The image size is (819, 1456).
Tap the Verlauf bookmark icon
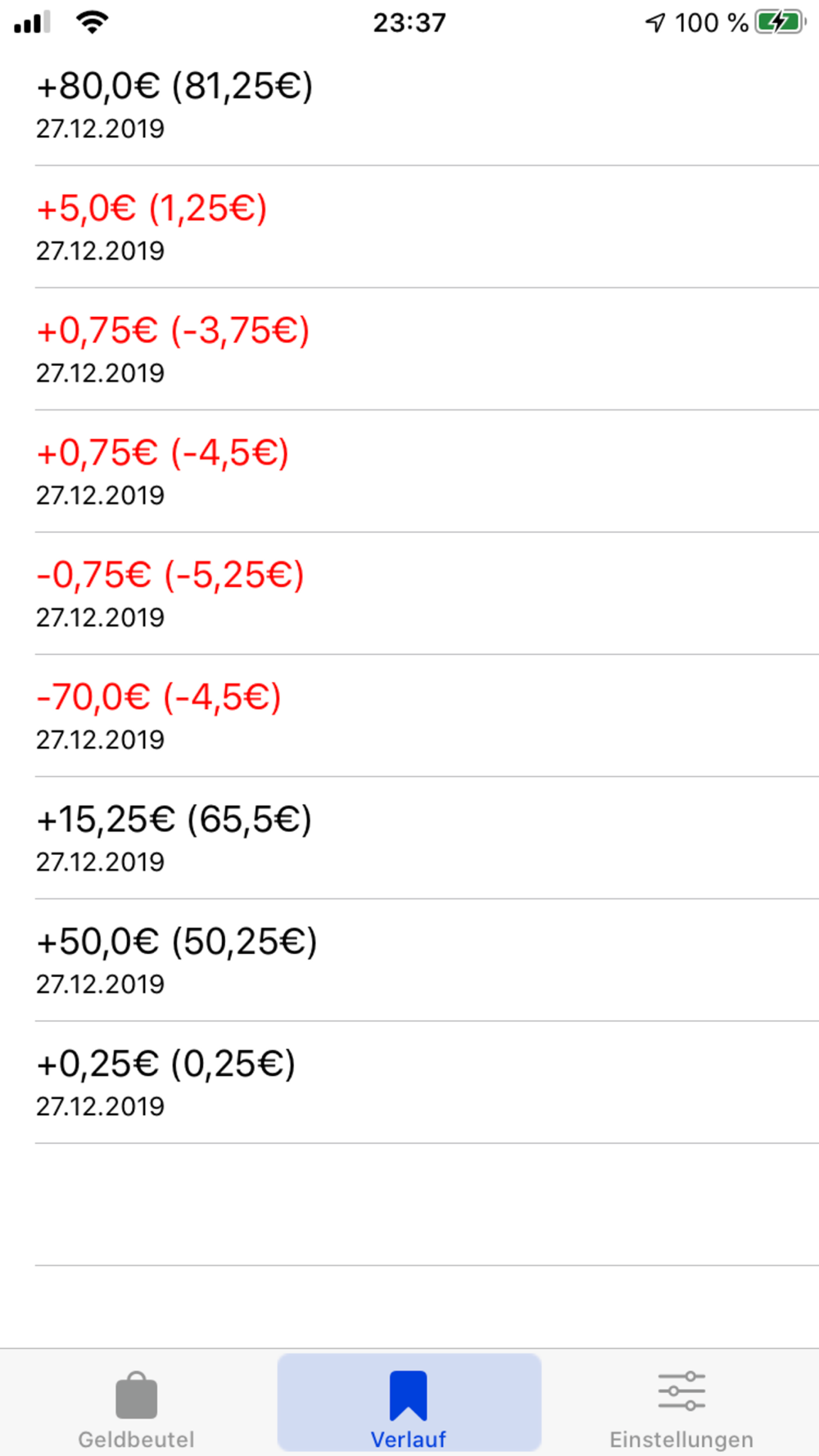pos(408,1395)
